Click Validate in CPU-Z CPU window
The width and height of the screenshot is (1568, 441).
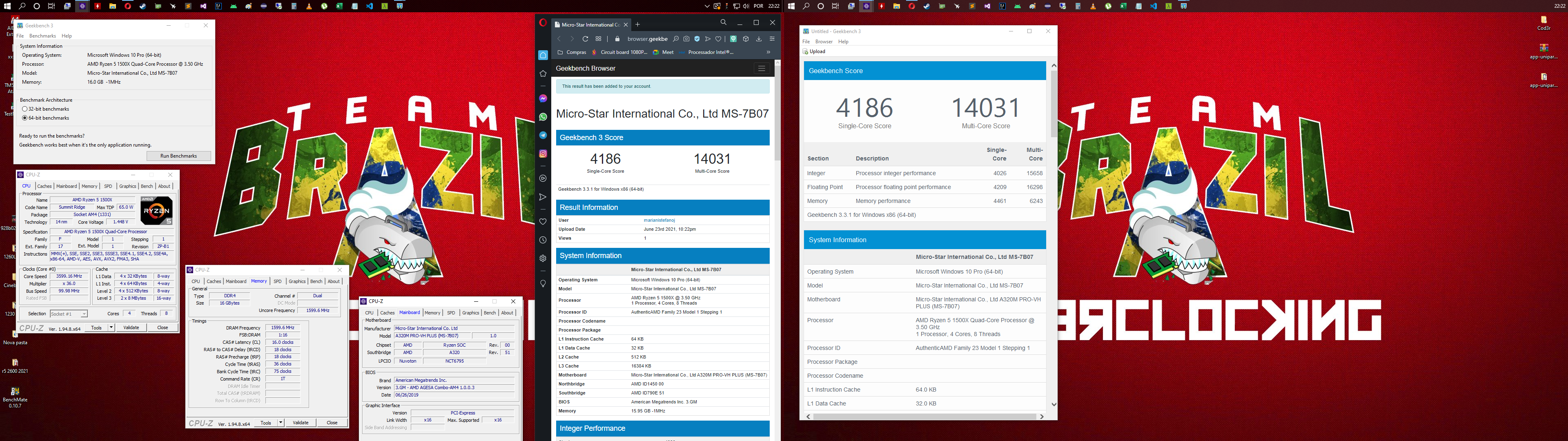131,328
